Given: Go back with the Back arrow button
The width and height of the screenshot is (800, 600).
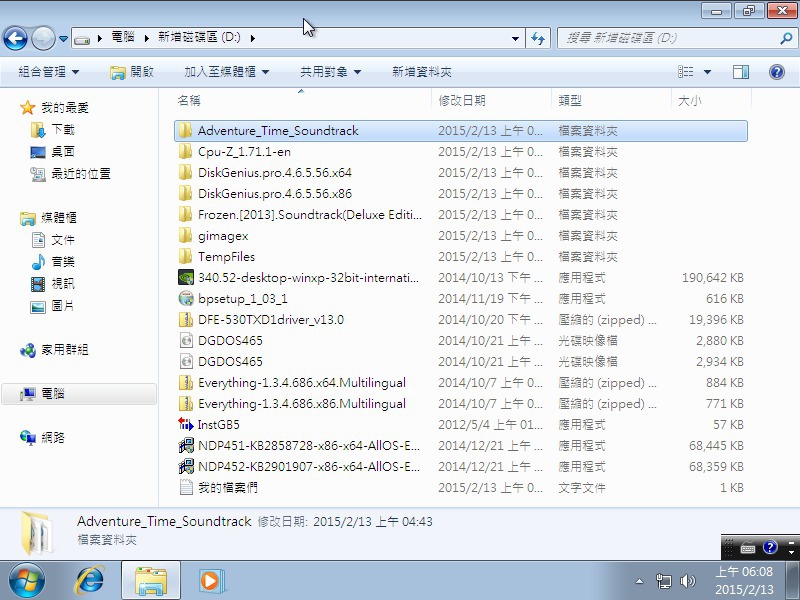Looking at the screenshot, I should [15, 38].
